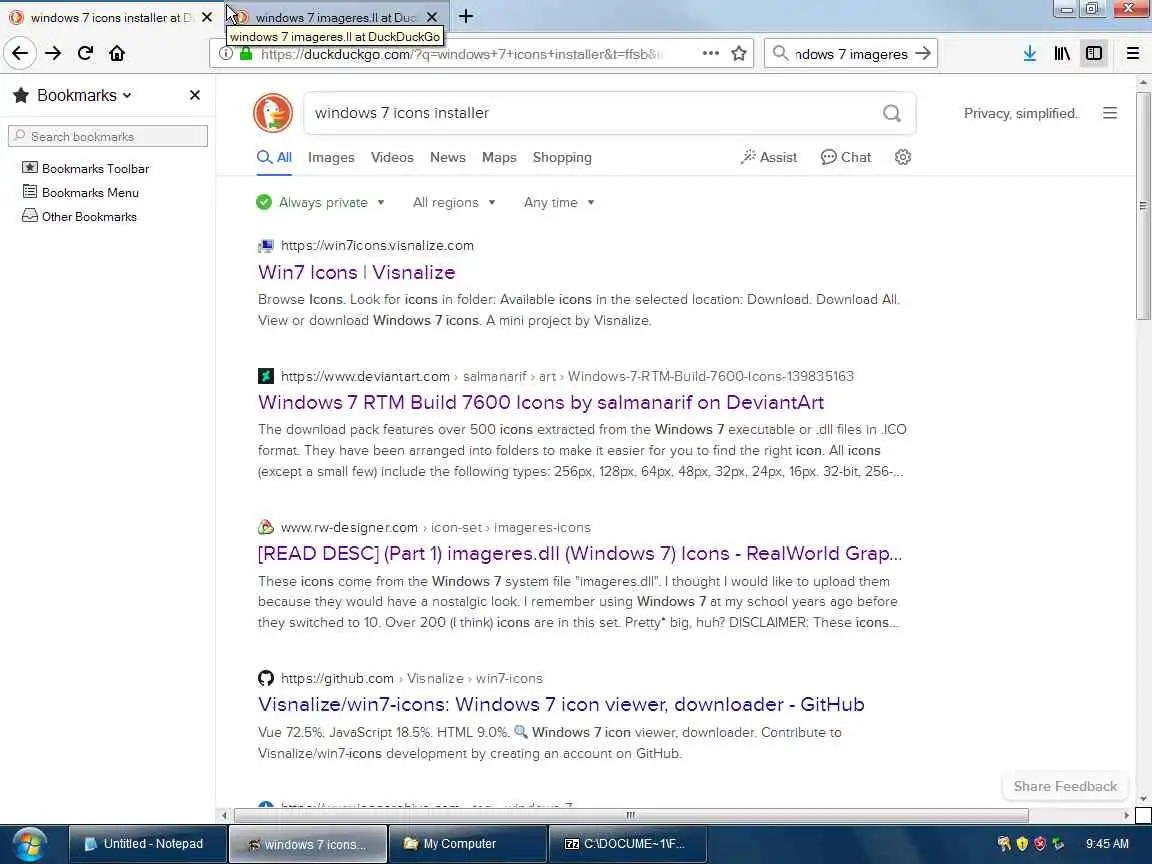Screen dimensions: 1152x864
Task: Open a new browser tab
Action: click(465, 16)
